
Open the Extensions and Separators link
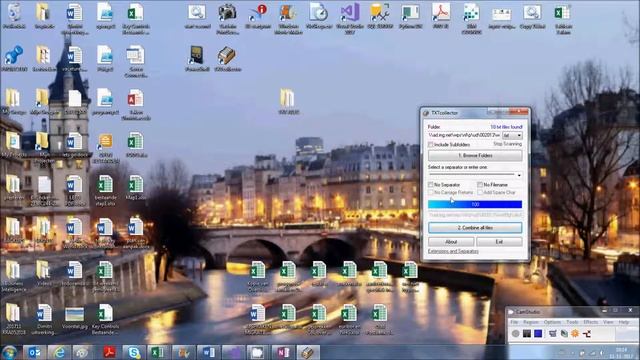pyautogui.click(x=453, y=251)
